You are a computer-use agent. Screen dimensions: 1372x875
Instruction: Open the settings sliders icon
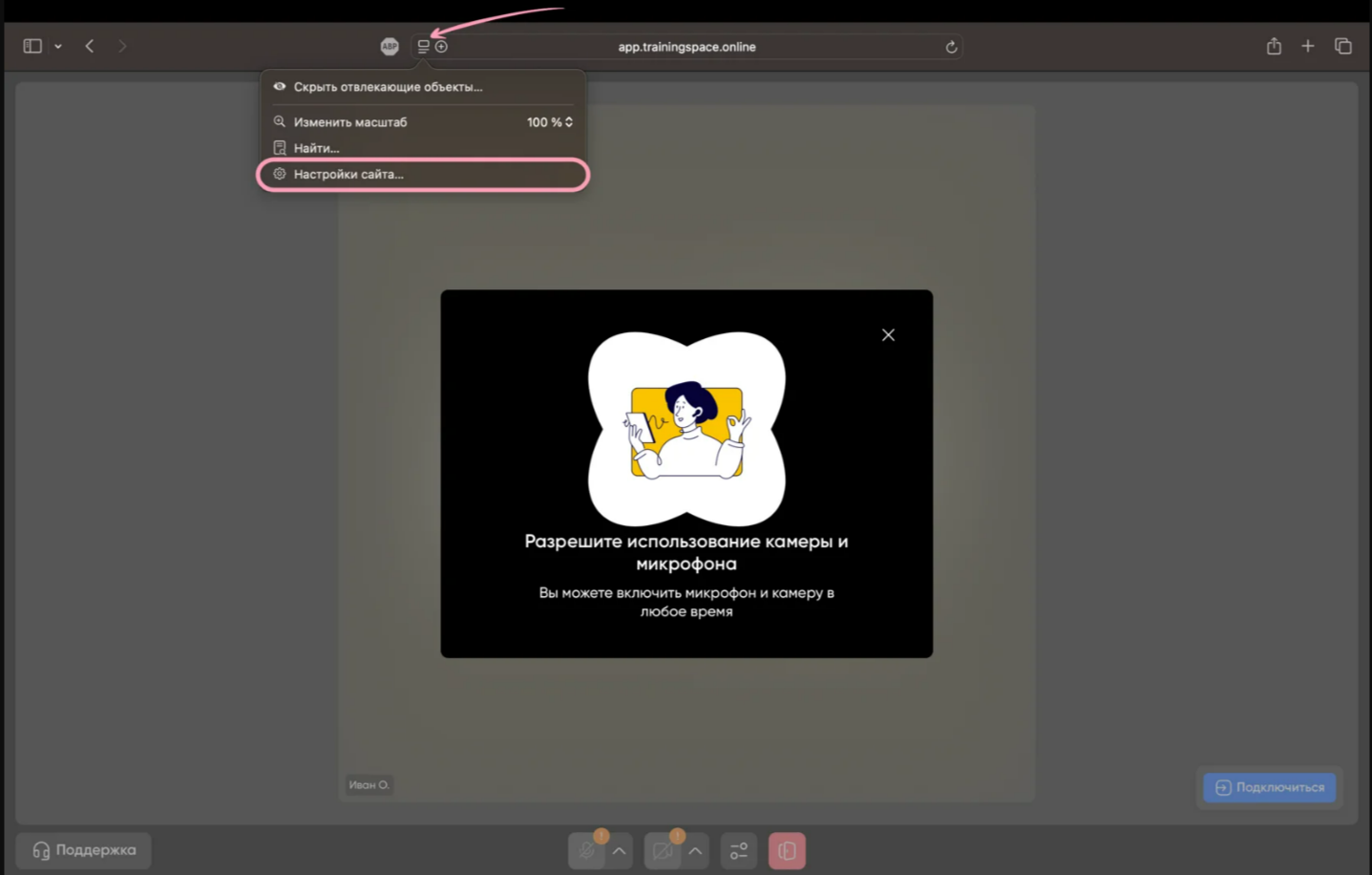click(x=739, y=850)
